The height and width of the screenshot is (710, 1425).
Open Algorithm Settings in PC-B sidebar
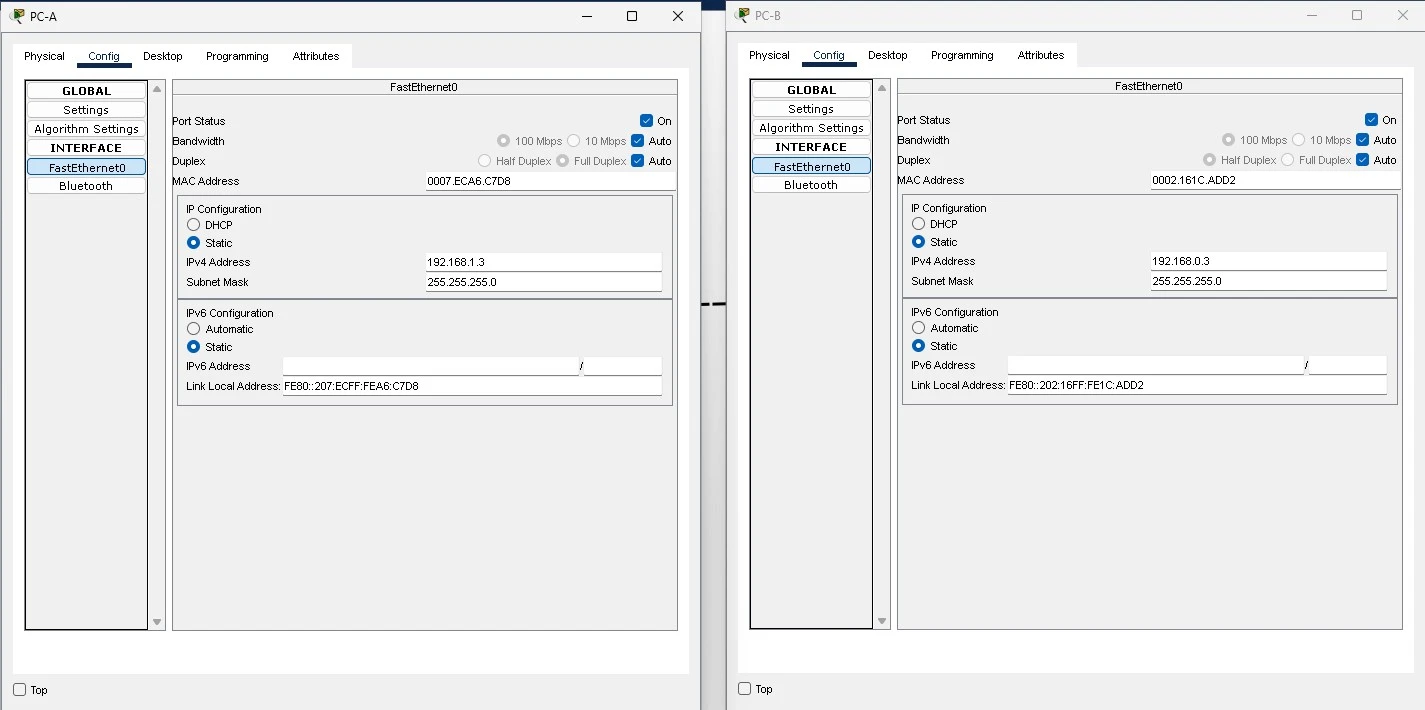point(811,128)
